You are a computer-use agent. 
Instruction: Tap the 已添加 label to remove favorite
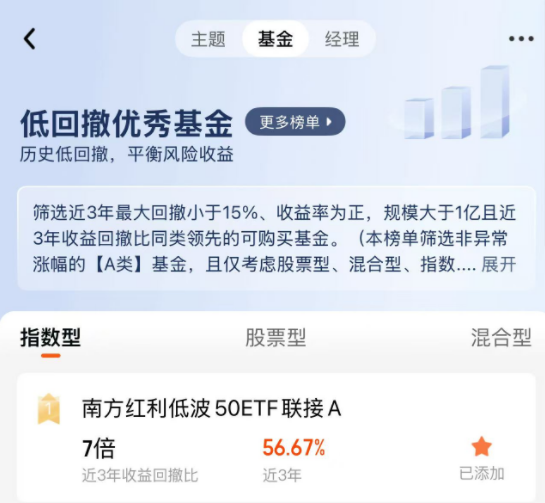482,473
